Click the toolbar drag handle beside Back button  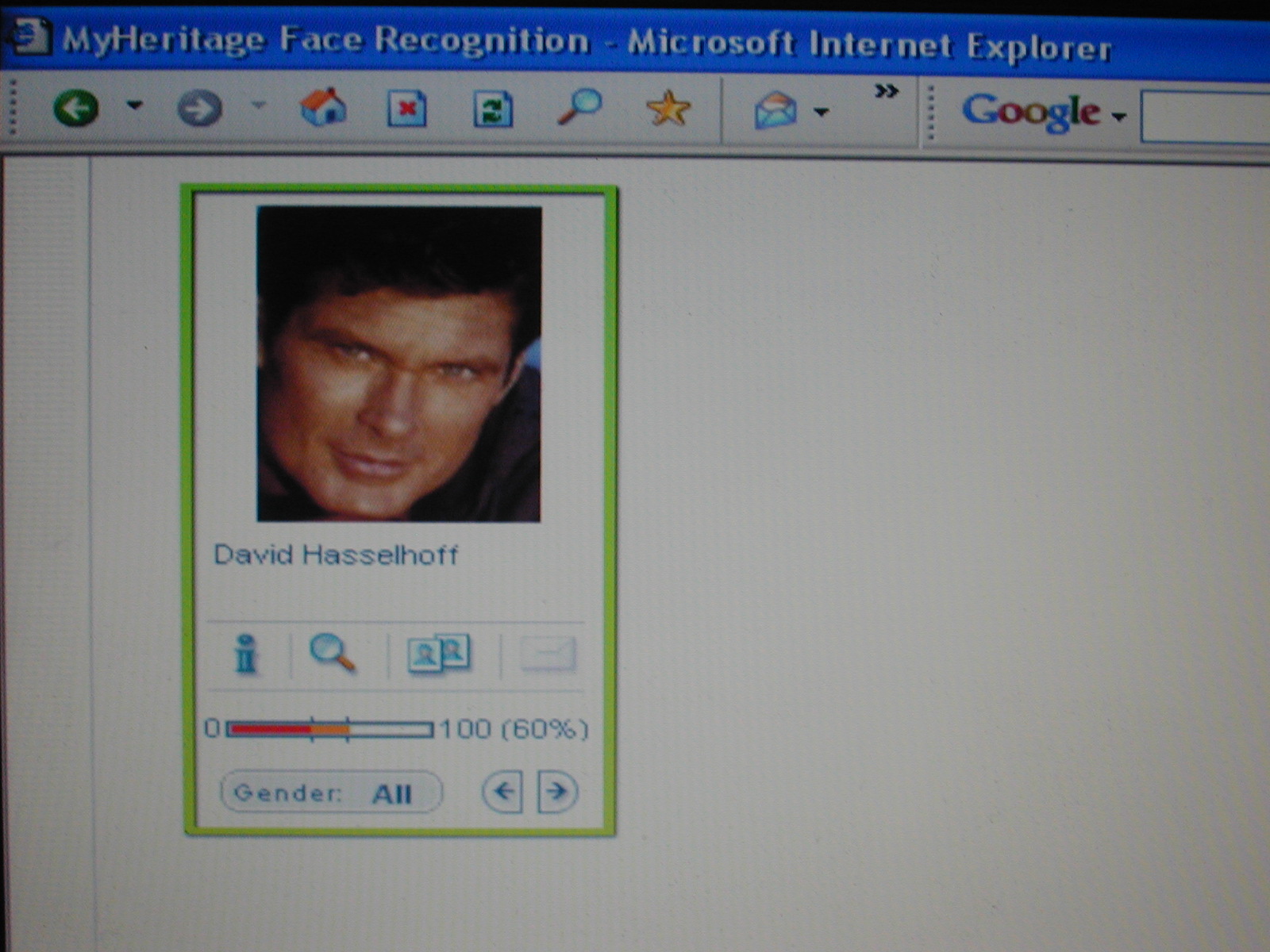pos(13,107)
